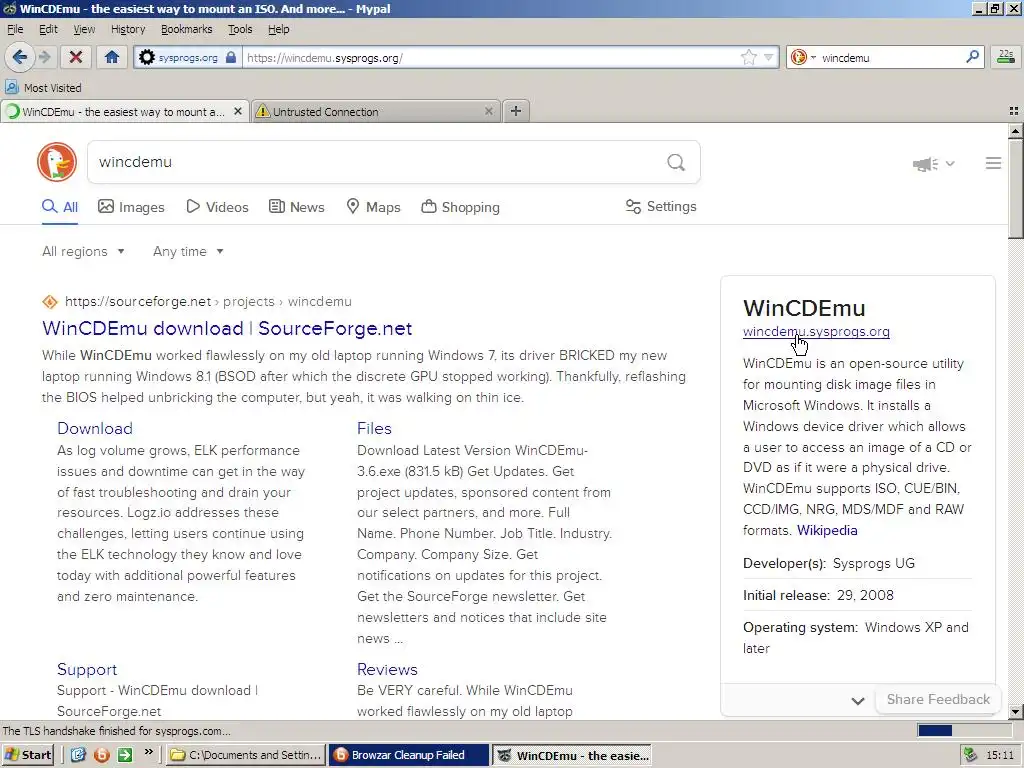The image size is (1024, 768).
Task: Click the green arrow quick launch icon
Action: [x=125, y=755]
